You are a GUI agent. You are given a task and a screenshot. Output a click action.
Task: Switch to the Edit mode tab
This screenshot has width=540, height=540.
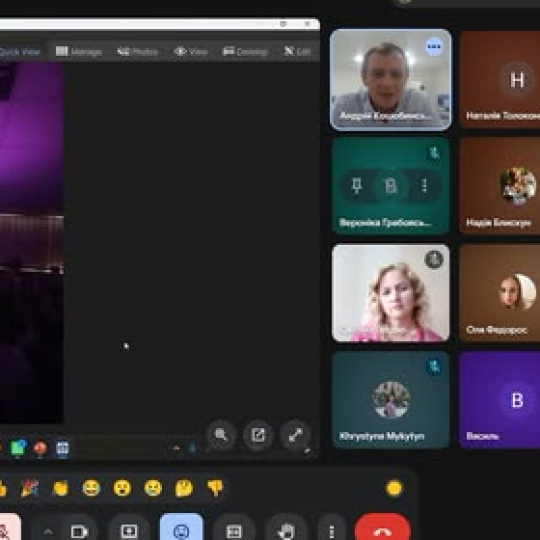click(x=298, y=52)
